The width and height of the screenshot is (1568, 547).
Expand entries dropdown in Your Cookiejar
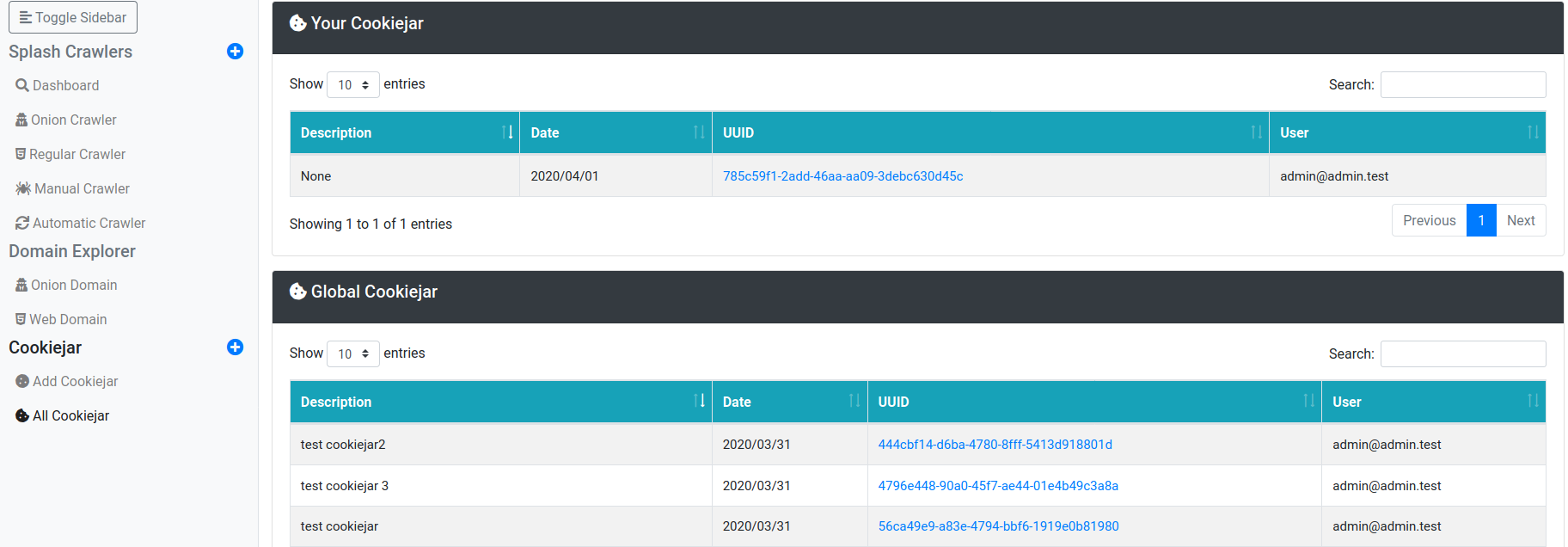352,84
